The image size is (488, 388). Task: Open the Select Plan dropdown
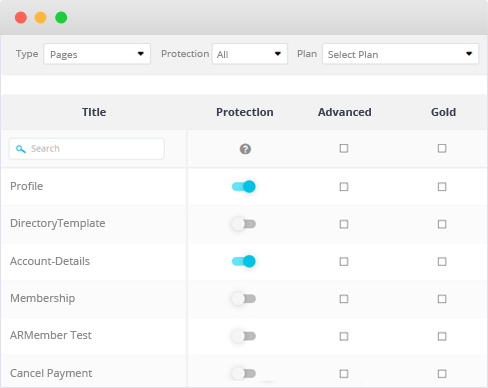click(400, 54)
